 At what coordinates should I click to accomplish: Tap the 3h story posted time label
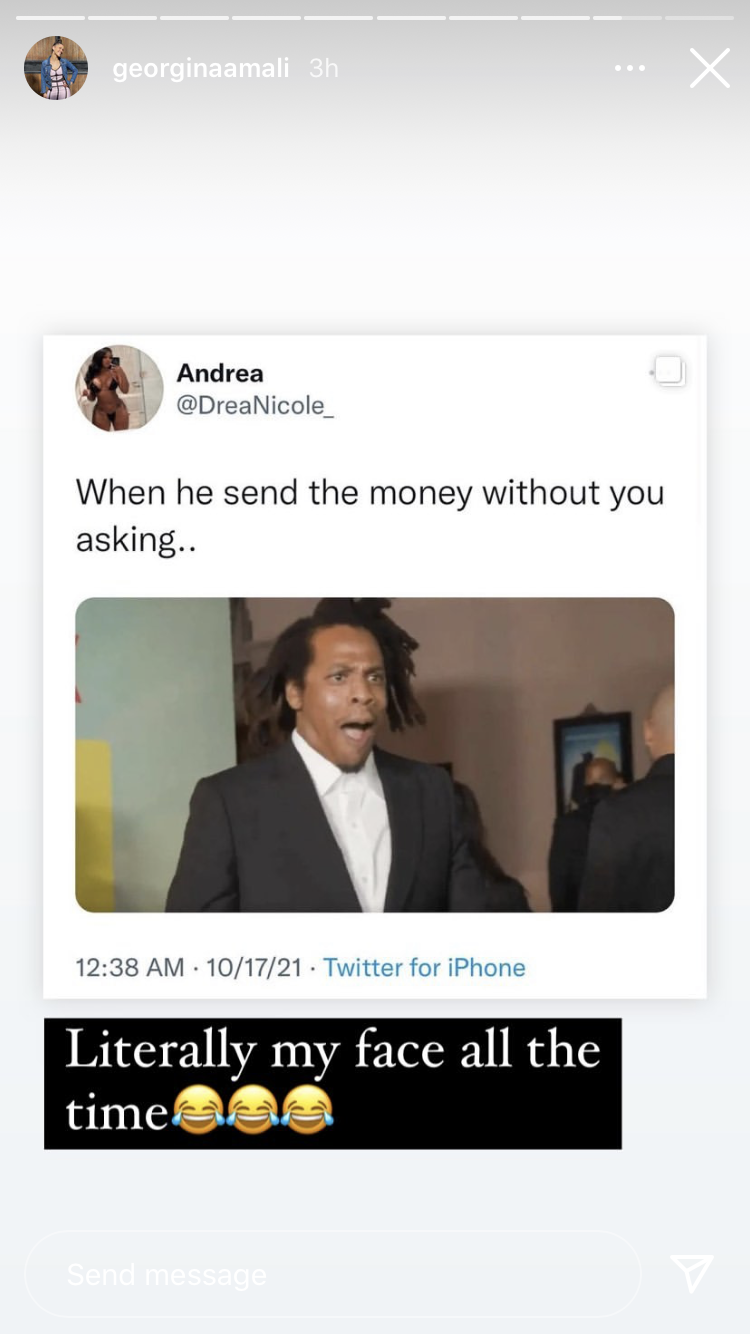324,68
